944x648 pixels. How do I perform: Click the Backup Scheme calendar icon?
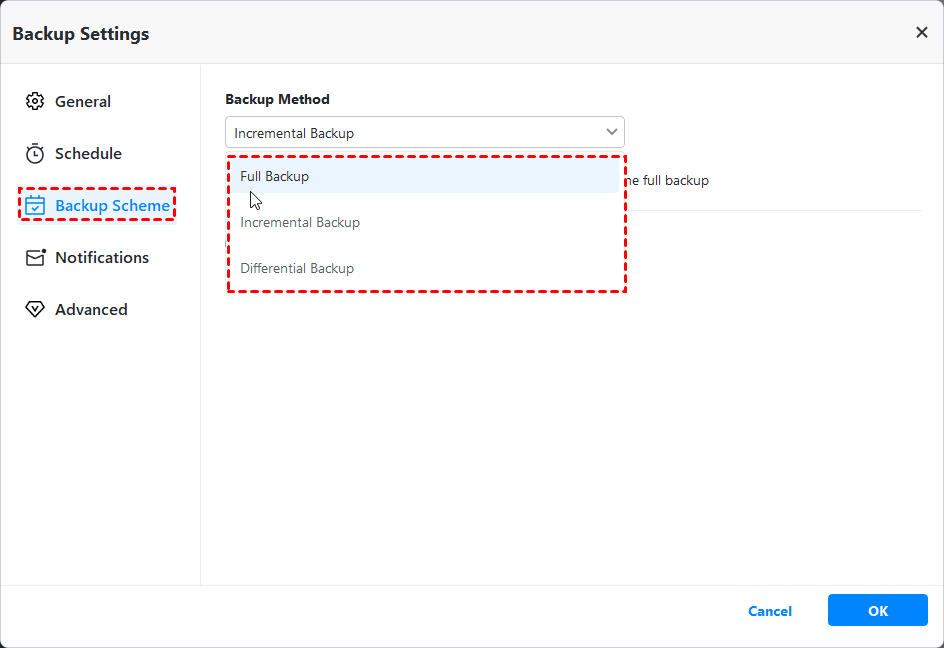click(x=35, y=206)
